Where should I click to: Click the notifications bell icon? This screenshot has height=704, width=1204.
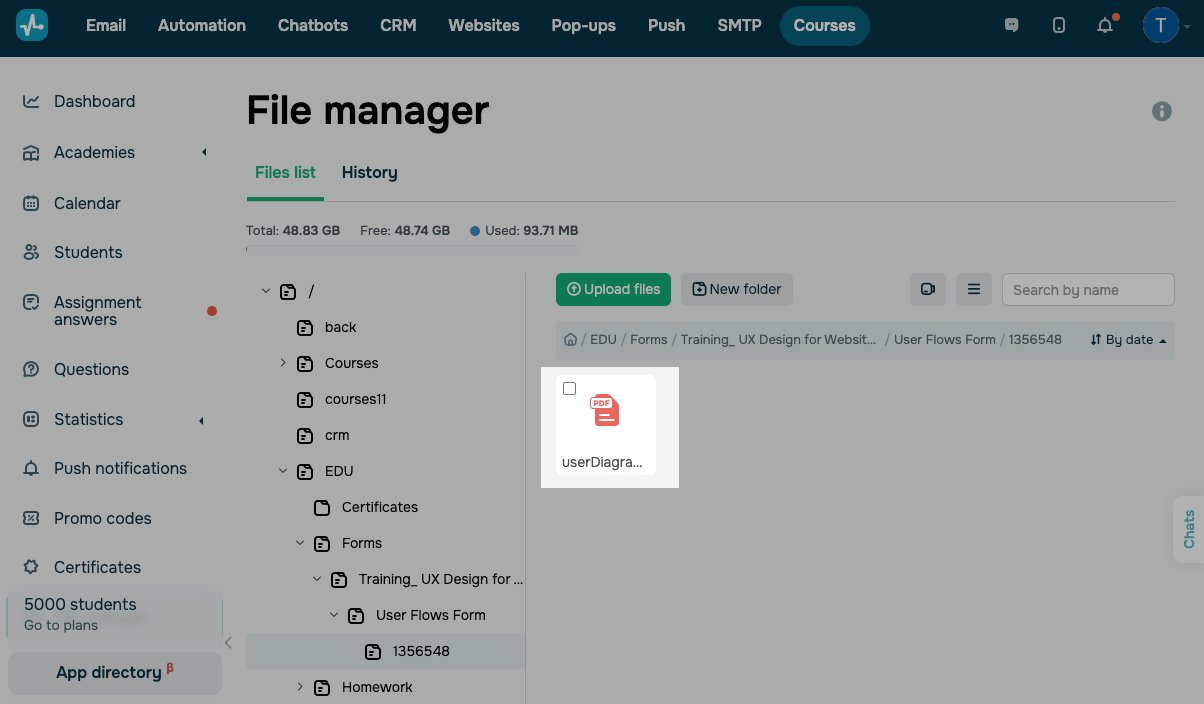tap(1105, 26)
